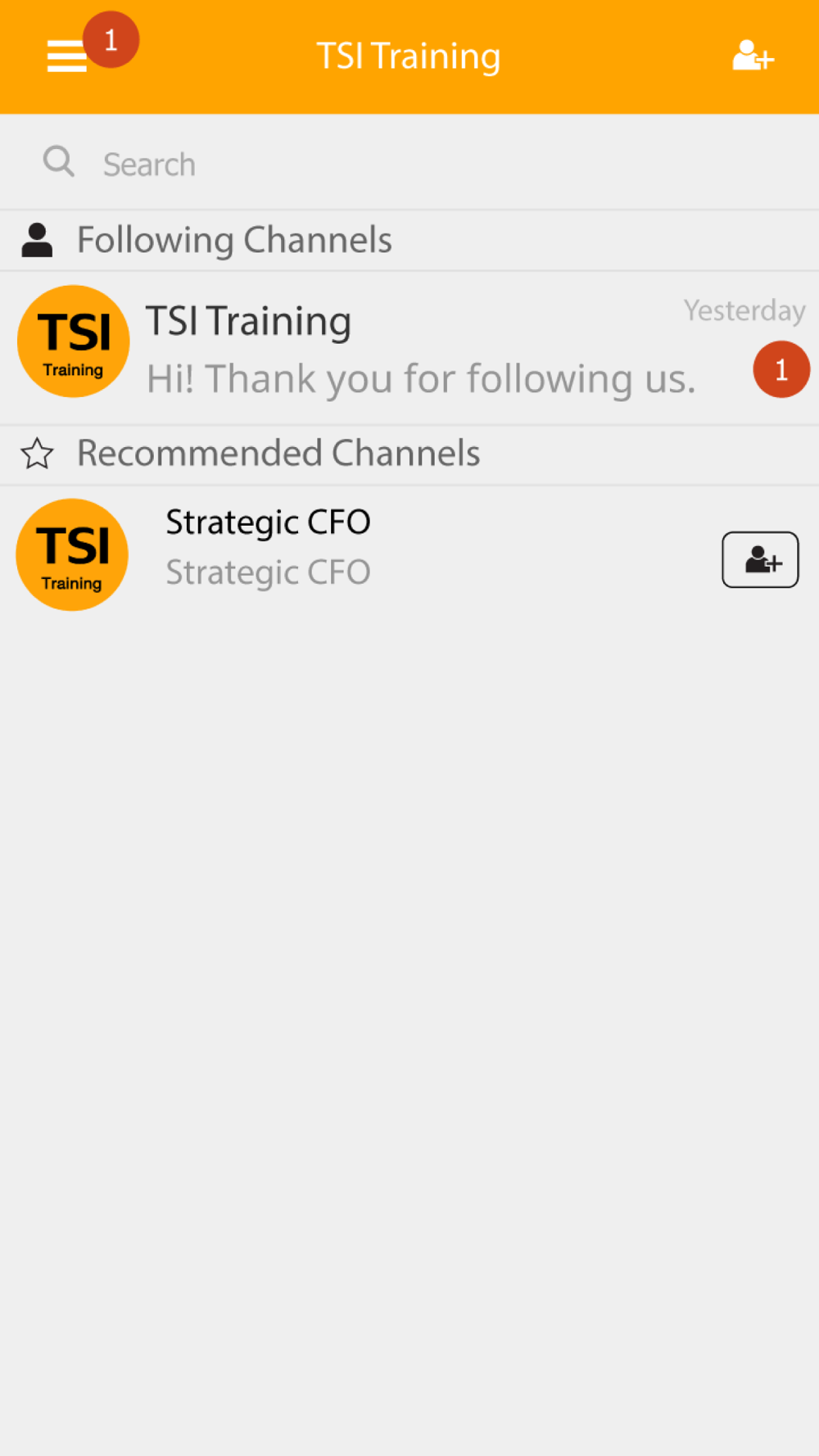
Task: Tap the Yesterday timestamp
Action: (x=744, y=310)
